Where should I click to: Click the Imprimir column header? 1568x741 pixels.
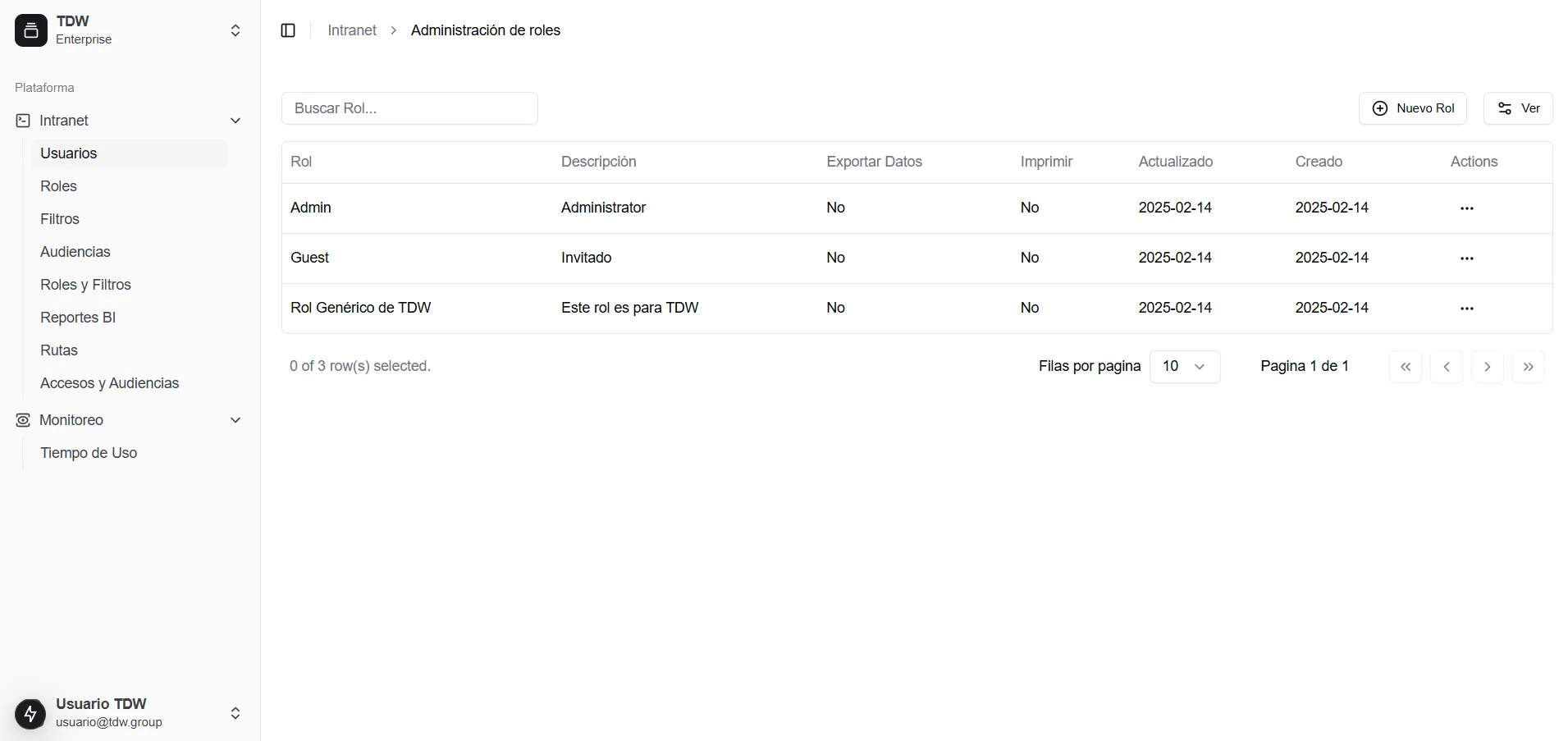[x=1047, y=162]
